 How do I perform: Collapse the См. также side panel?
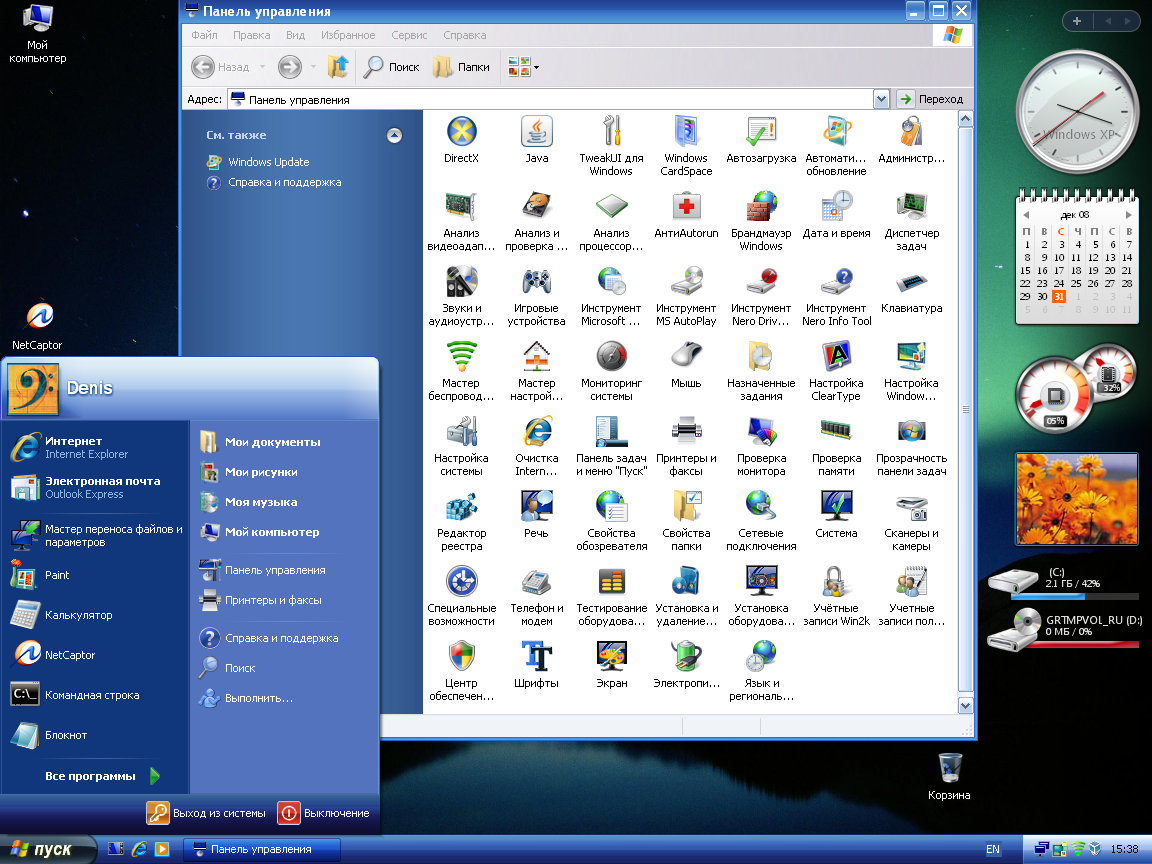(395, 135)
